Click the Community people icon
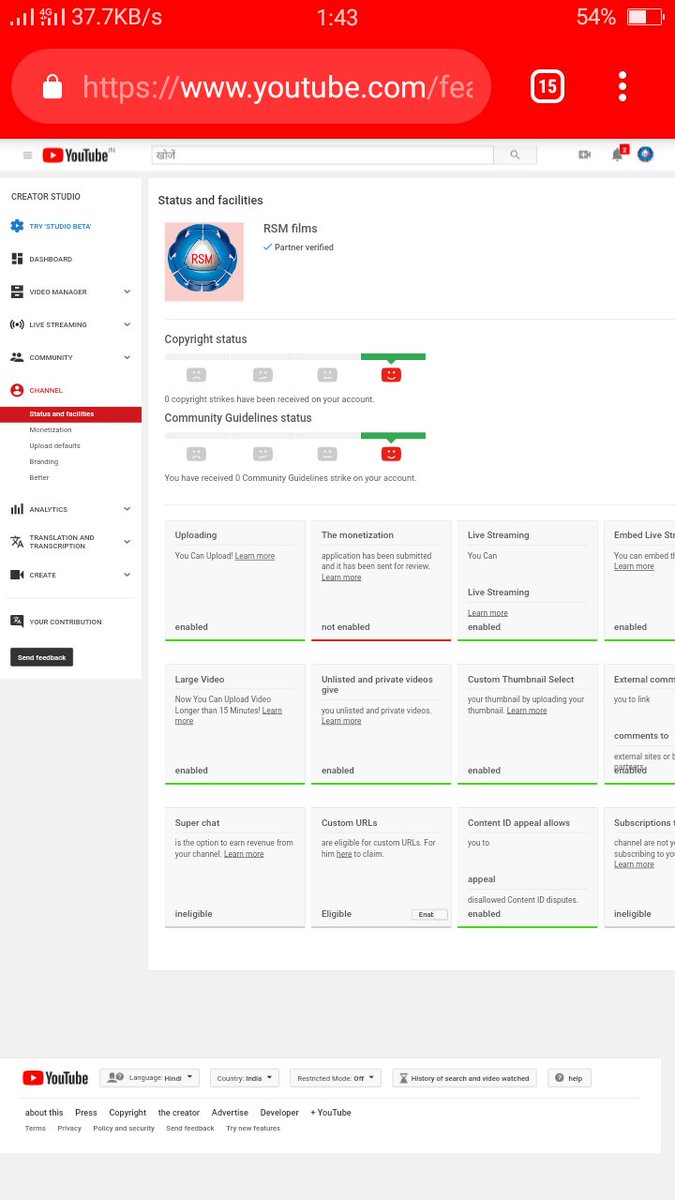The image size is (675, 1200). (x=17, y=357)
